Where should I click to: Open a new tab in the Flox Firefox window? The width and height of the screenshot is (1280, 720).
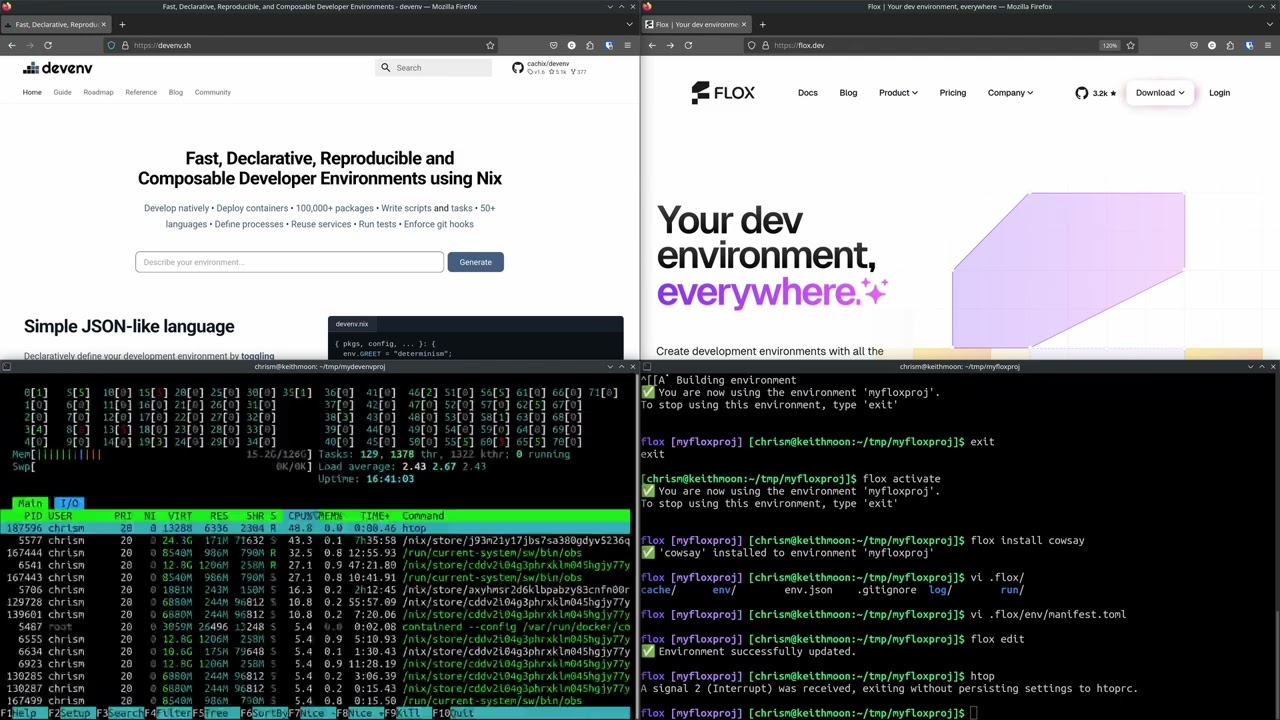762,24
